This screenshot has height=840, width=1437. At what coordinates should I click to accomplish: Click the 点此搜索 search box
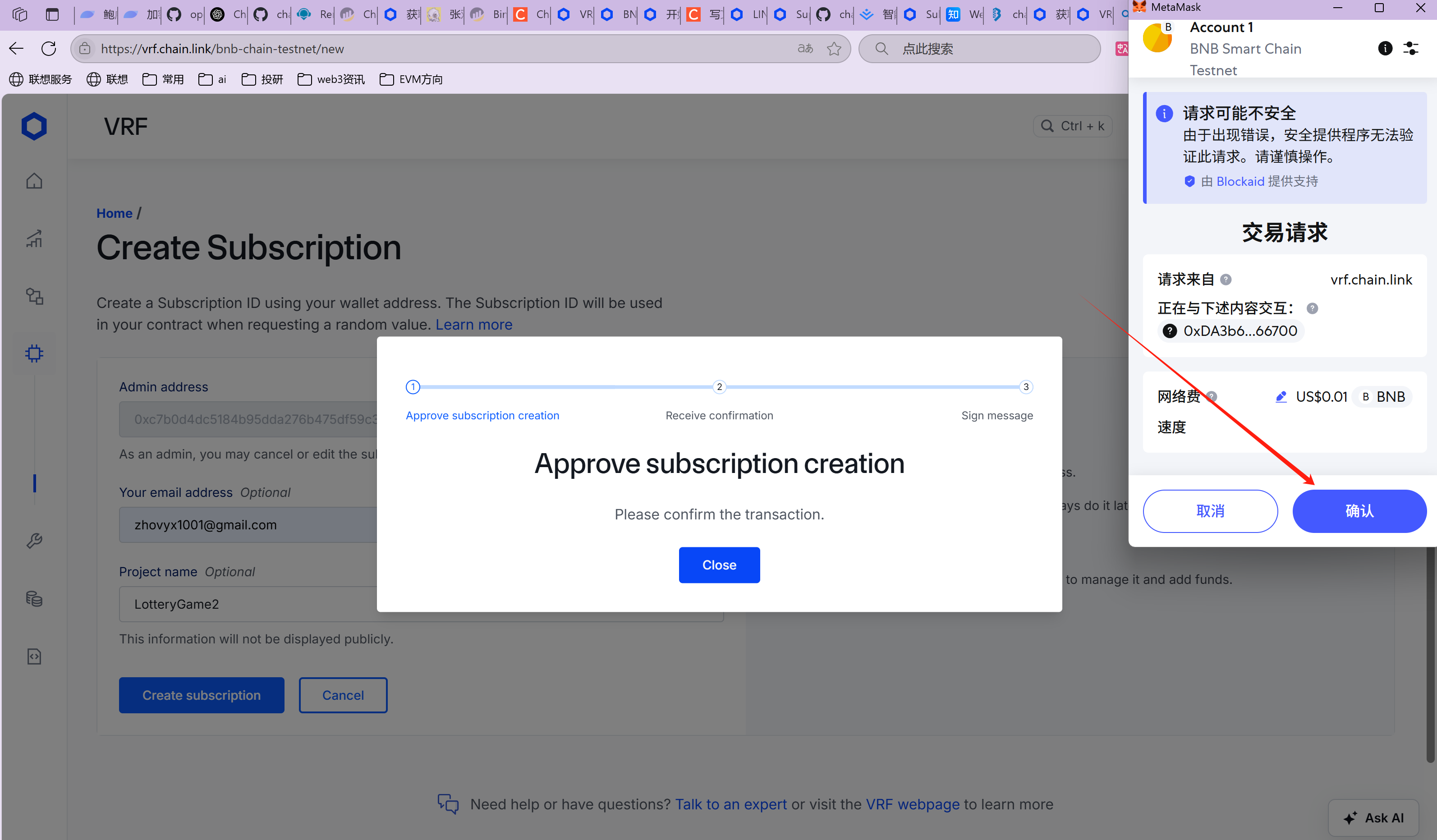pos(979,49)
